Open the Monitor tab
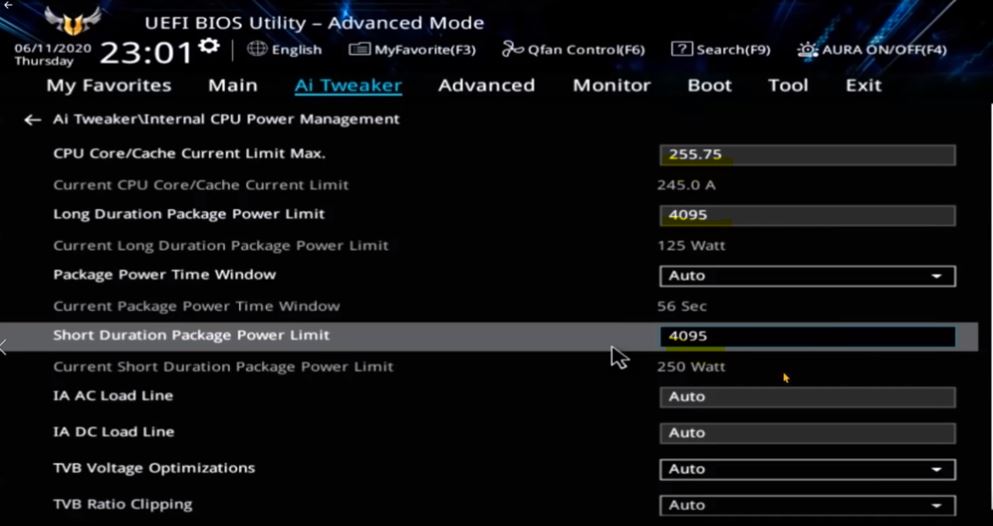The image size is (993, 526). pyautogui.click(x=612, y=85)
